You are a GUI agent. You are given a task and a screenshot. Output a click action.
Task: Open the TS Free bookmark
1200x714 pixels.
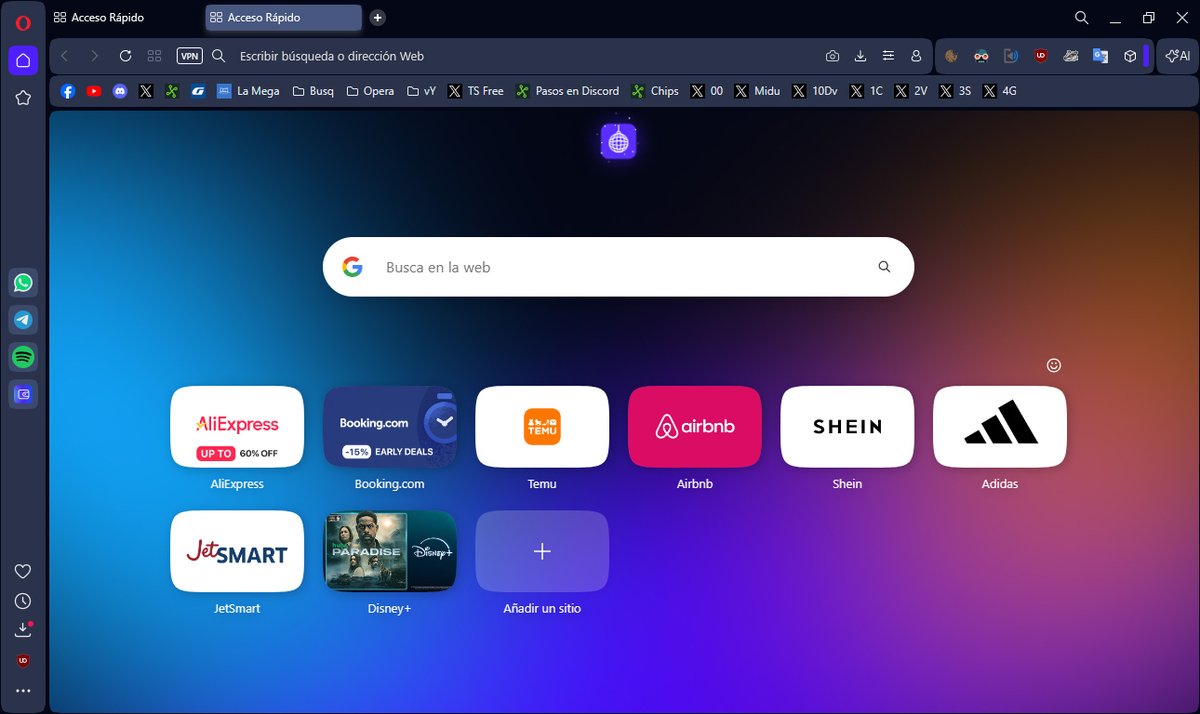click(x=475, y=91)
